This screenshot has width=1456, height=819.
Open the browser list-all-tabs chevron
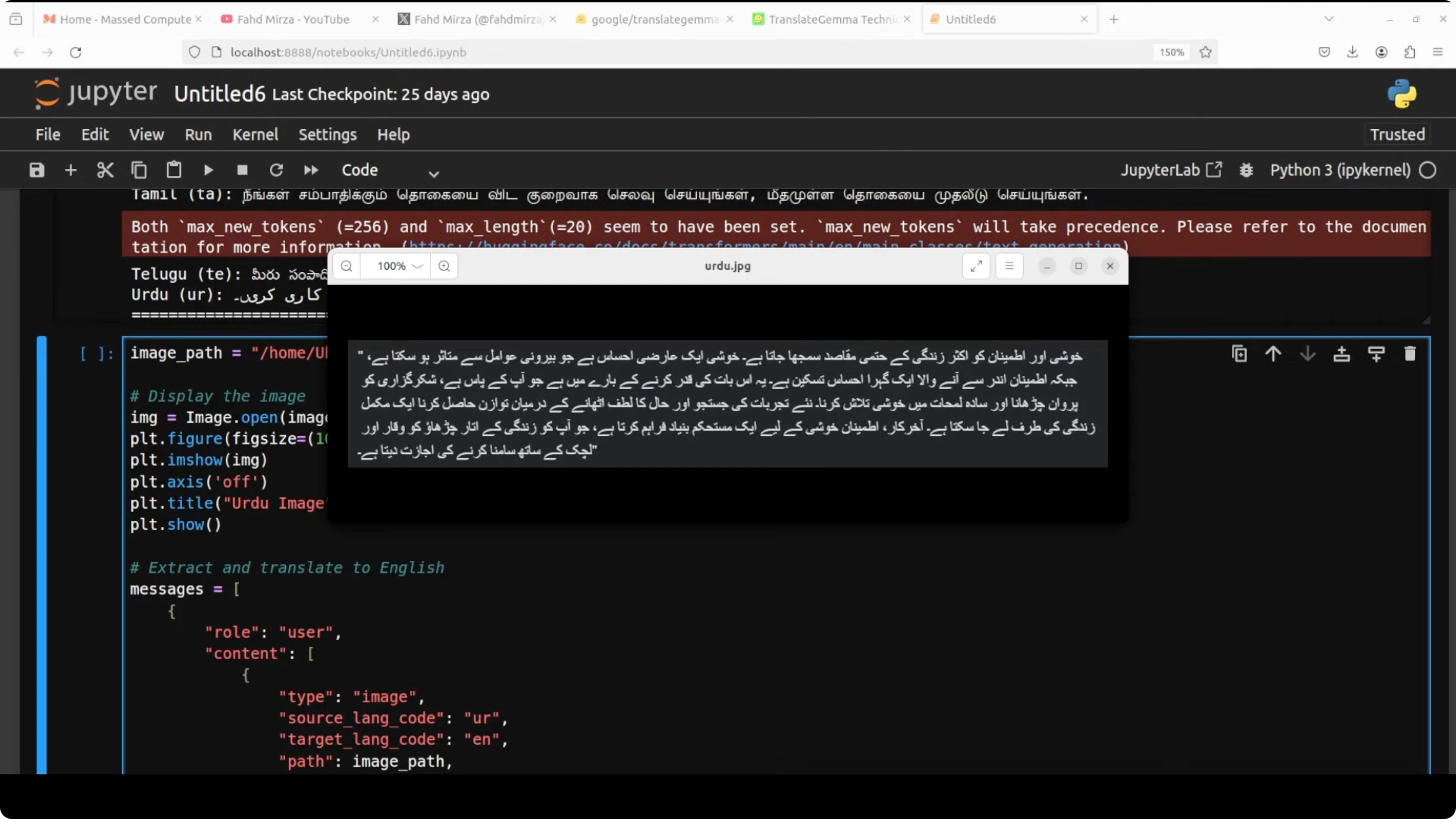[x=1329, y=19]
